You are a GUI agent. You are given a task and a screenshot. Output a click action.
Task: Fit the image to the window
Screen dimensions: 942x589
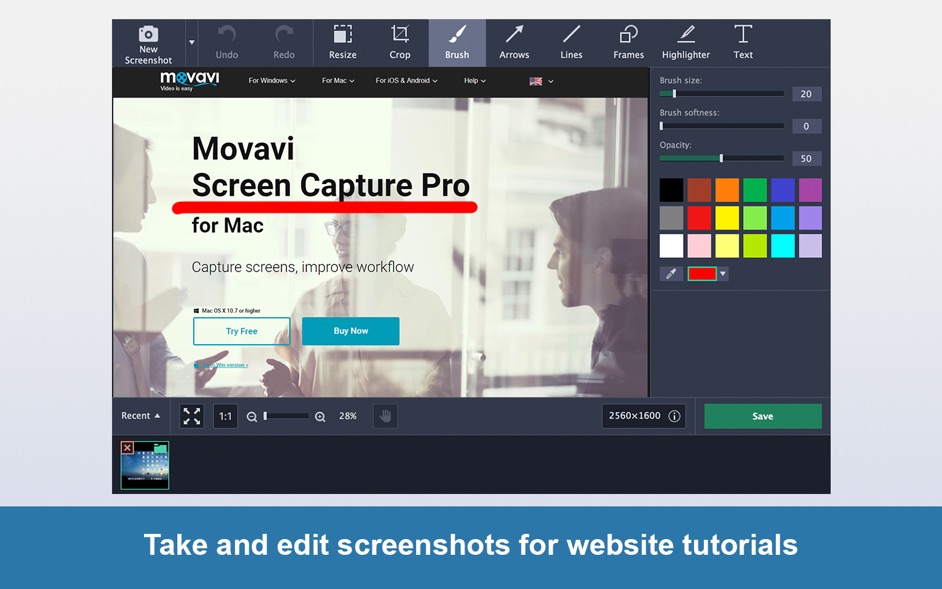click(192, 416)
